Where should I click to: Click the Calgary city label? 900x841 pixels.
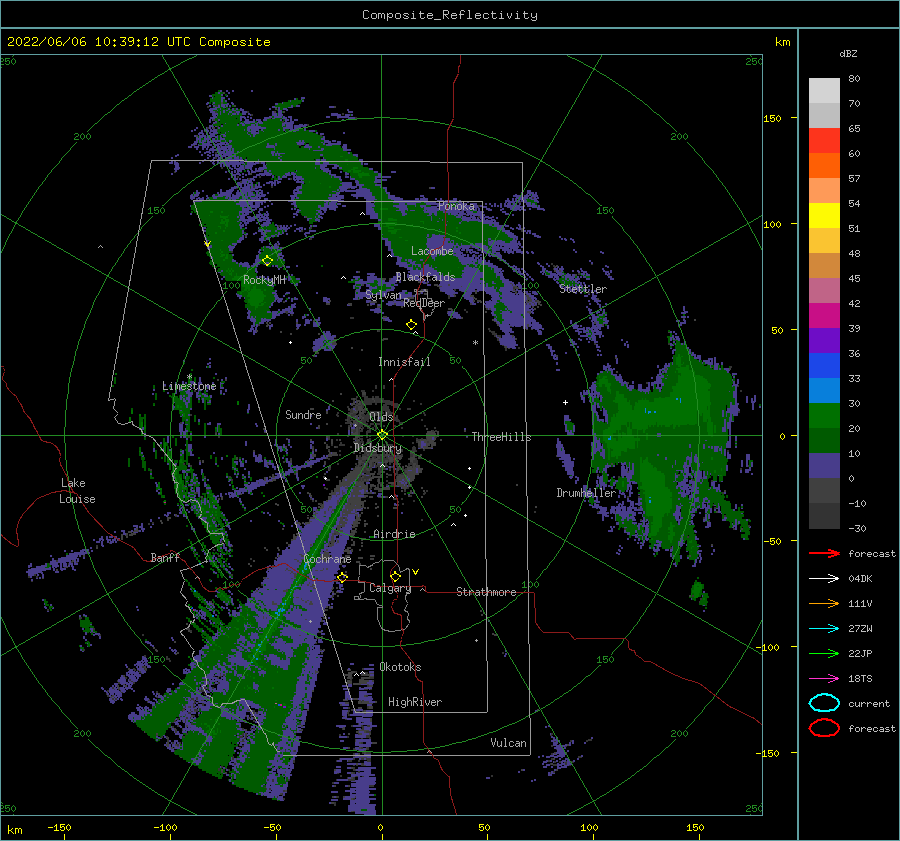[390, 588]
